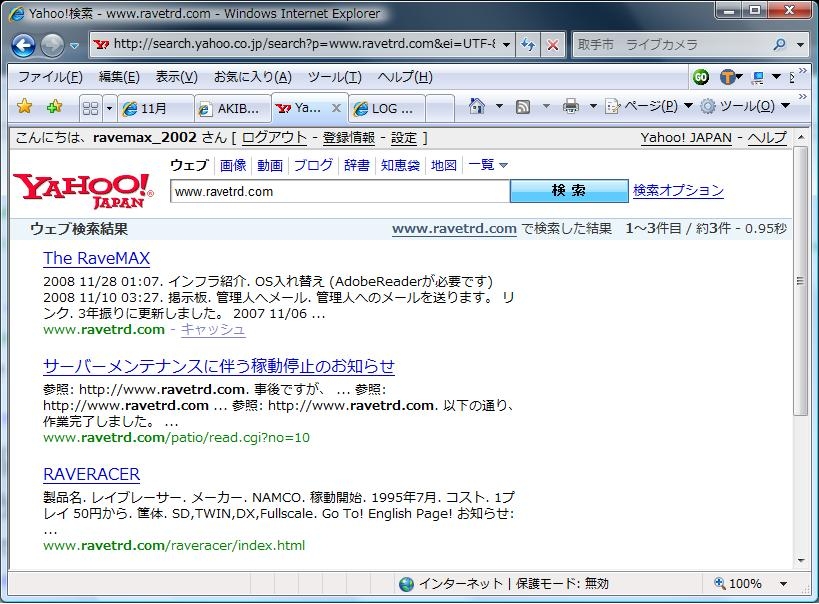The height and width of the screenshot is (604, 819).
Task: Switch to the LOG ... tab
Action: tap(387, 108)
